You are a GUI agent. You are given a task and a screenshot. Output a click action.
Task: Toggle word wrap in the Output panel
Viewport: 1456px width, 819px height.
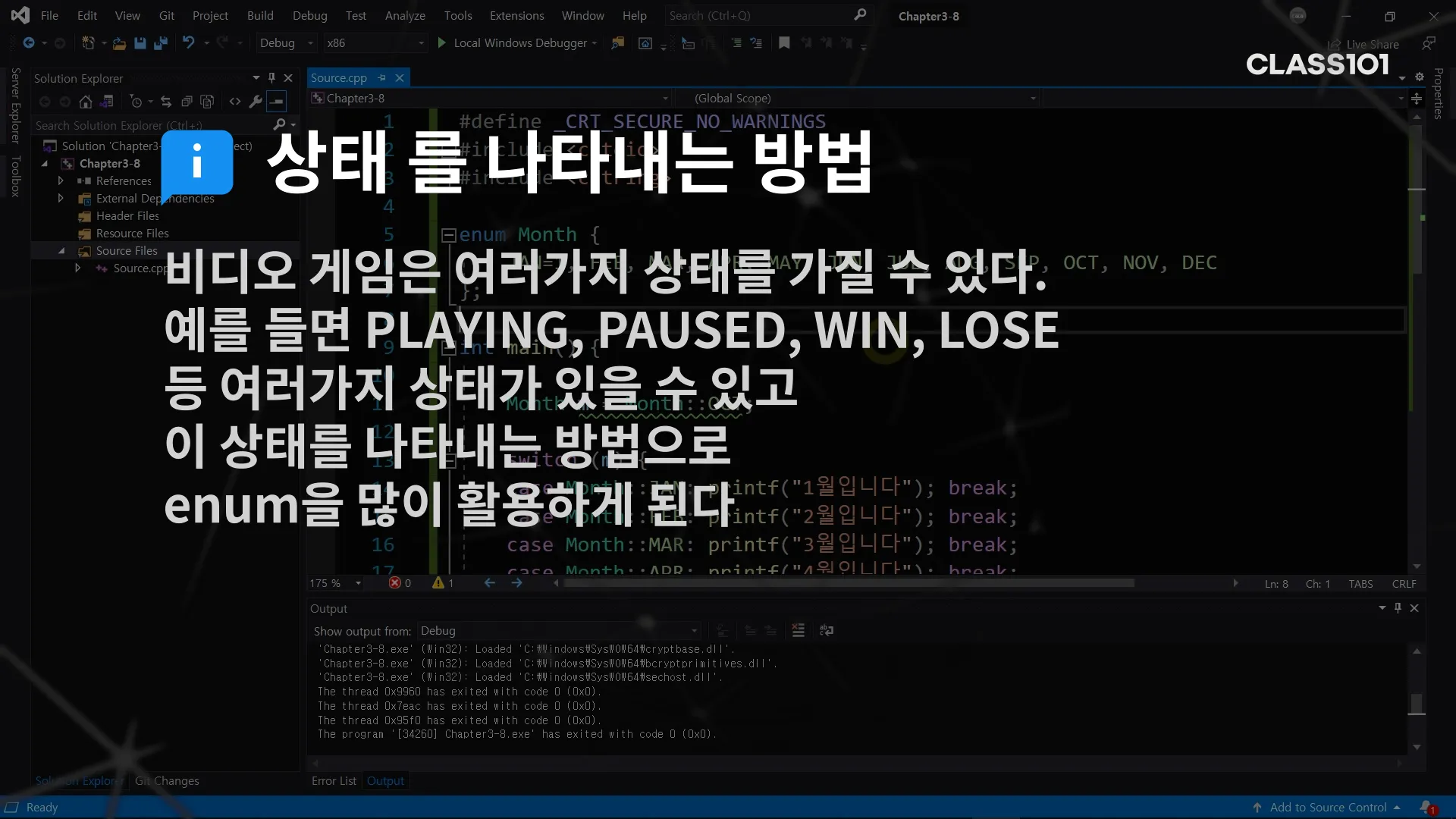point(827,630)
